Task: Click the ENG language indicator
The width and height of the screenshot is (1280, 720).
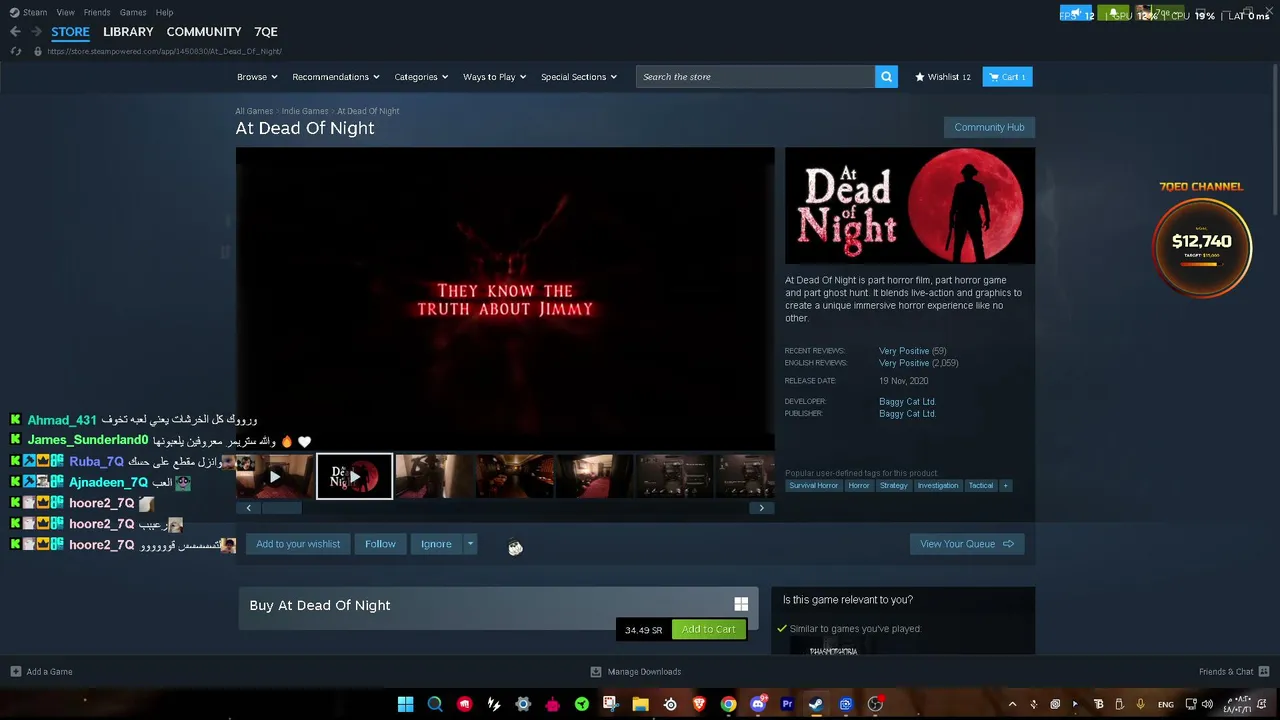Action: (1166, 705)
